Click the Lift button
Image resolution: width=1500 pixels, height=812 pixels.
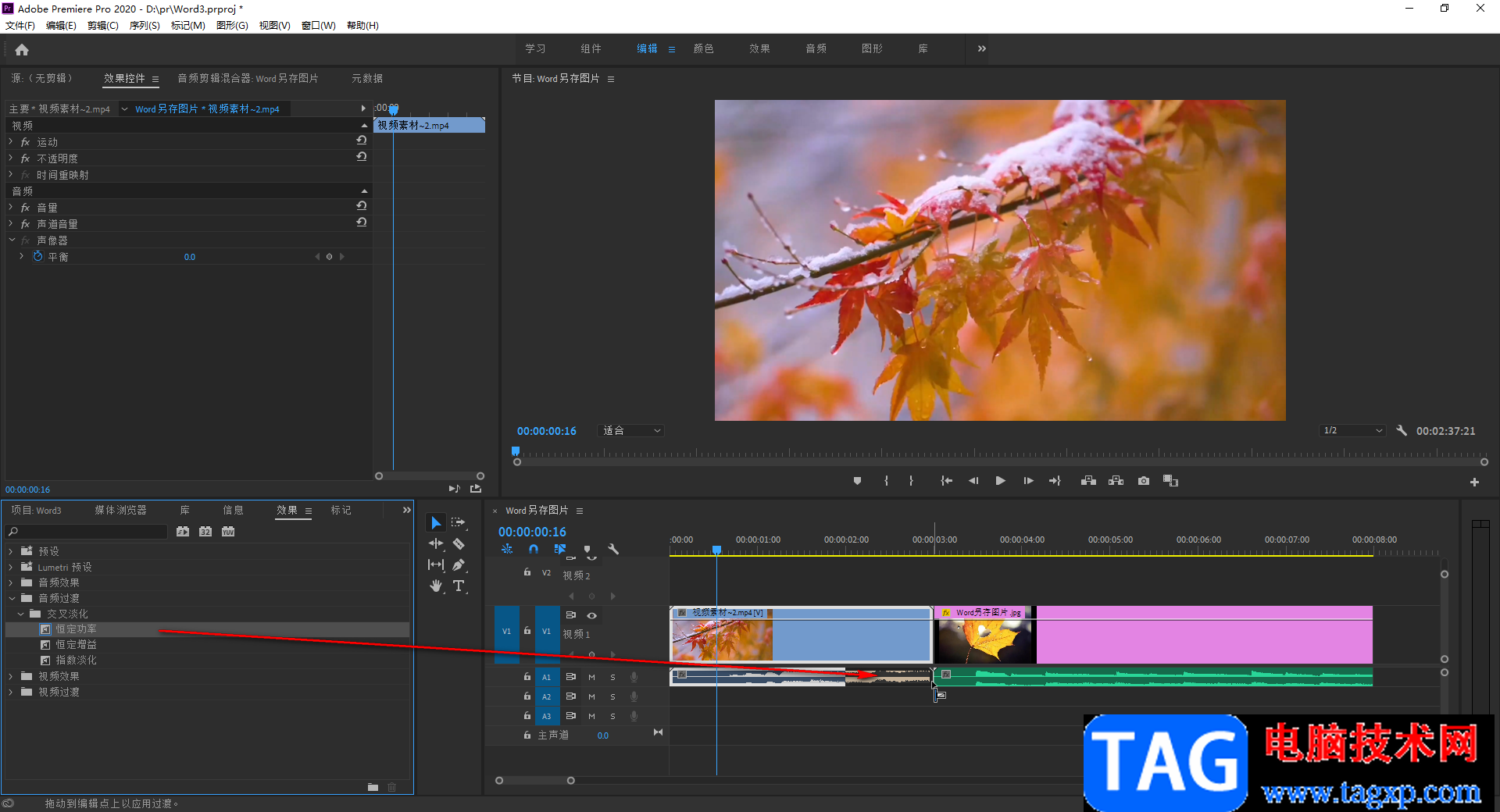pos(1088,481)
